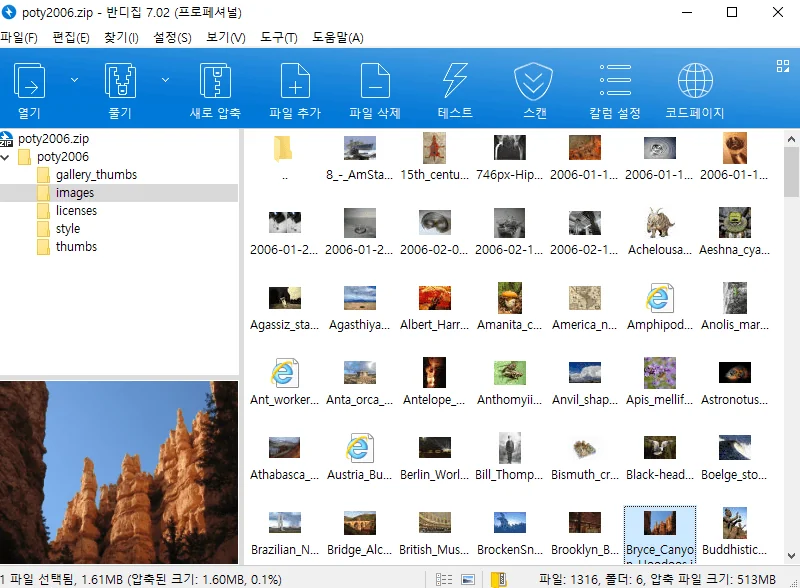Click the file list scrollbar down arrow
800x588 pixels.
pyautogui.click(x=791, y=556)
